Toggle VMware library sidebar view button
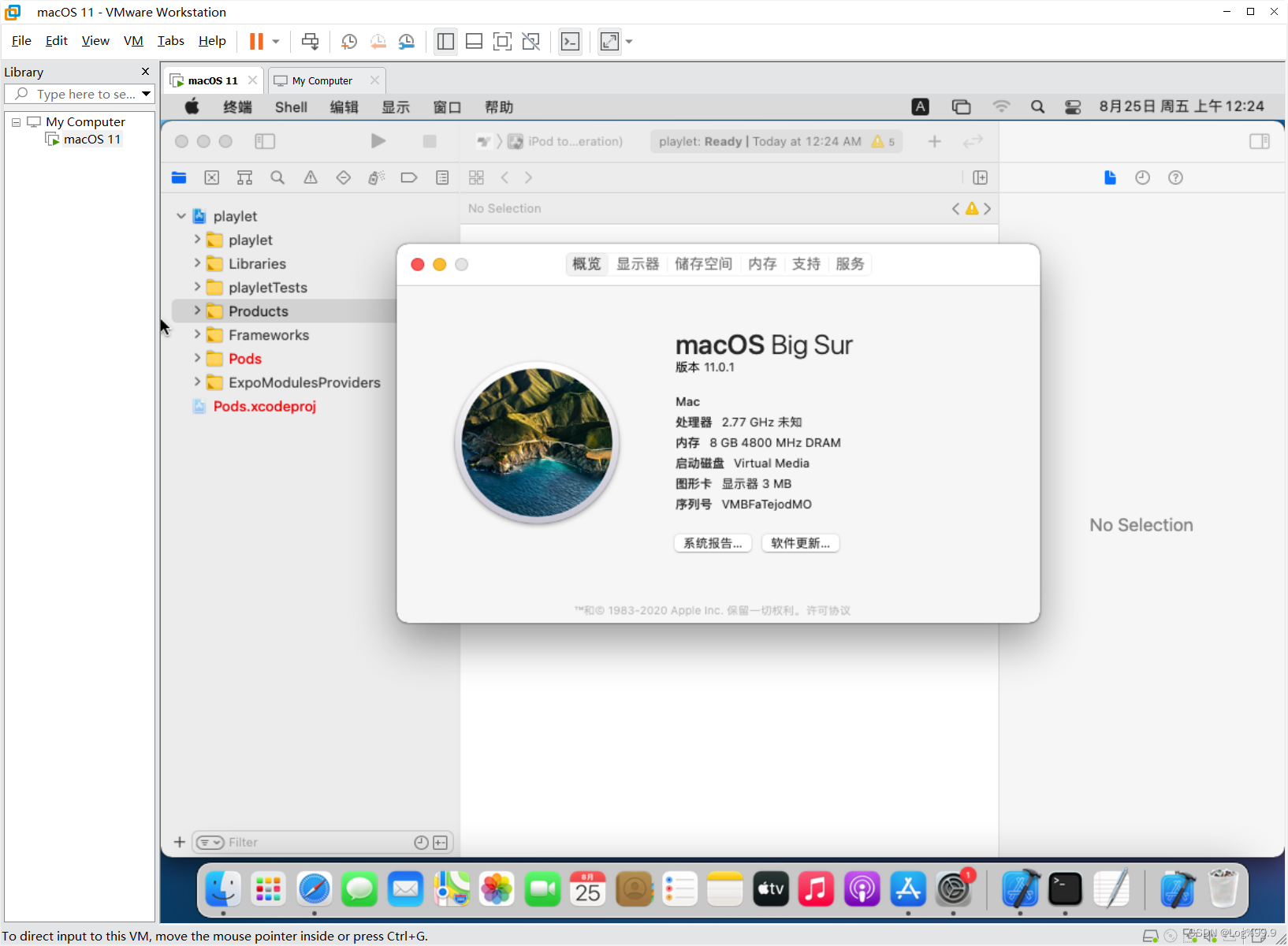1288x946 pixels. pyautogui.click(x=445, y=41)
